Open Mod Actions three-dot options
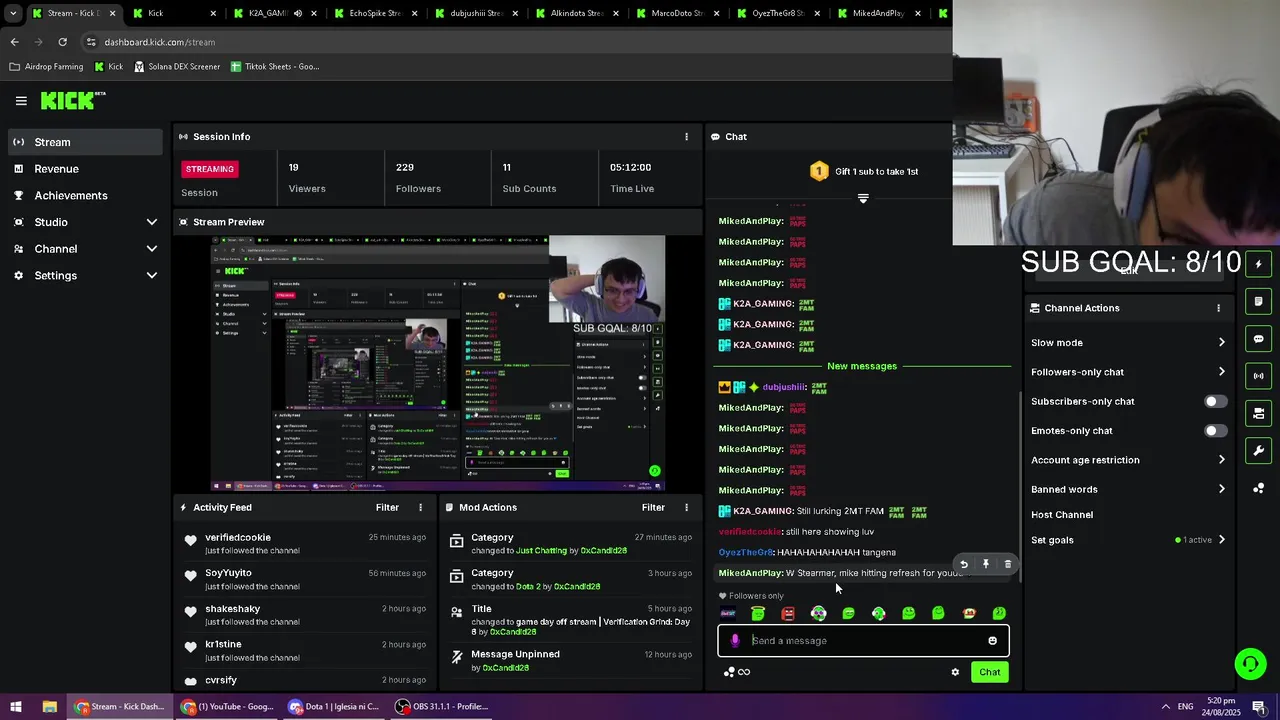Viewport: 1280px width, 720px height. 686,507
